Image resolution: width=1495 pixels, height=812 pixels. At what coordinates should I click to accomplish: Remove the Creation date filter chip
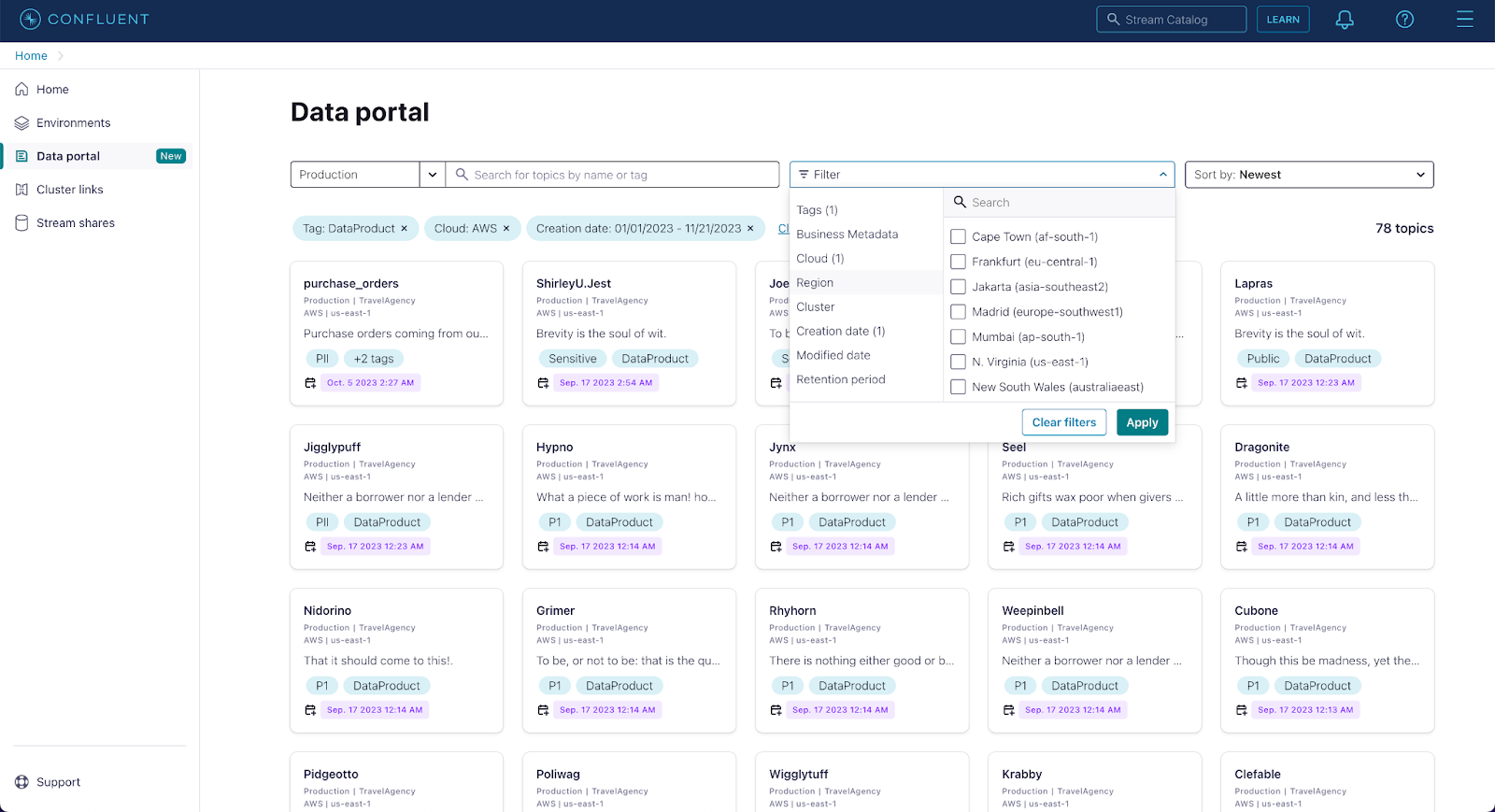tap(750, 228)
